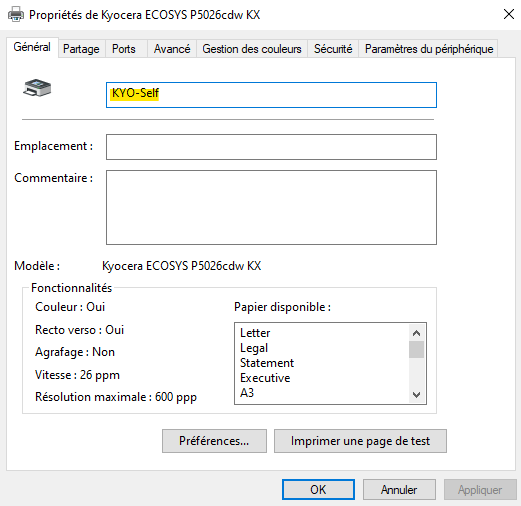Screen dimensions: 521x506
Task: Click the 'Recto verso : Oui' text
Action: 80,330
